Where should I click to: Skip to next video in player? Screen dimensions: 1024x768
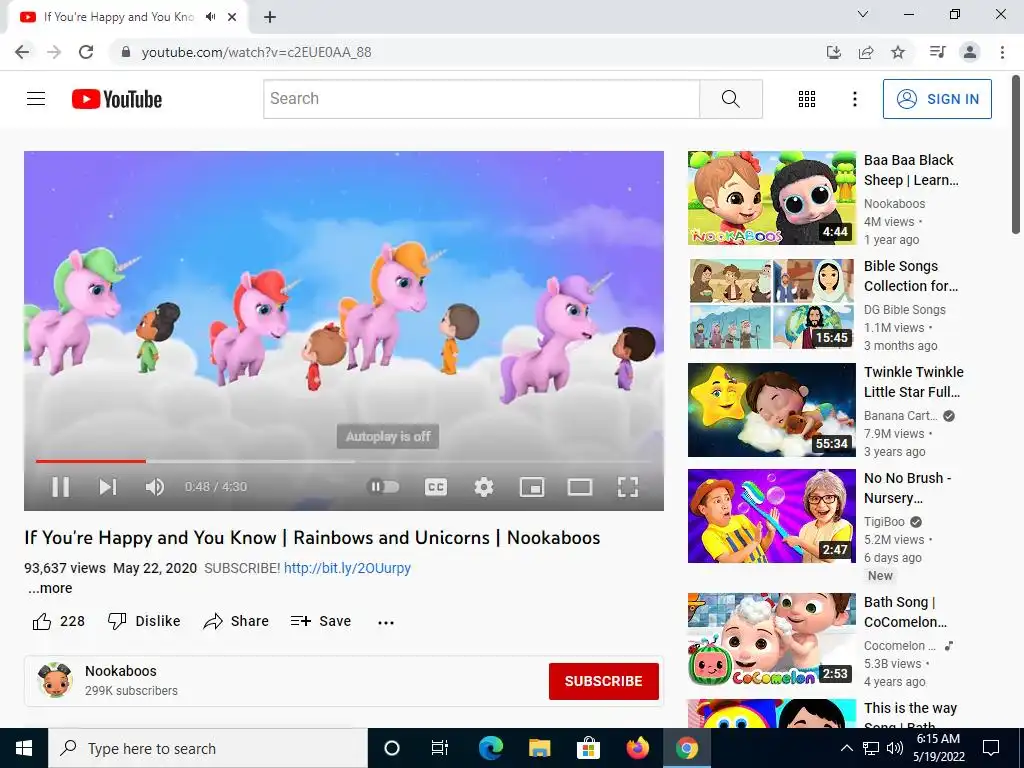[x=108, y=487]
